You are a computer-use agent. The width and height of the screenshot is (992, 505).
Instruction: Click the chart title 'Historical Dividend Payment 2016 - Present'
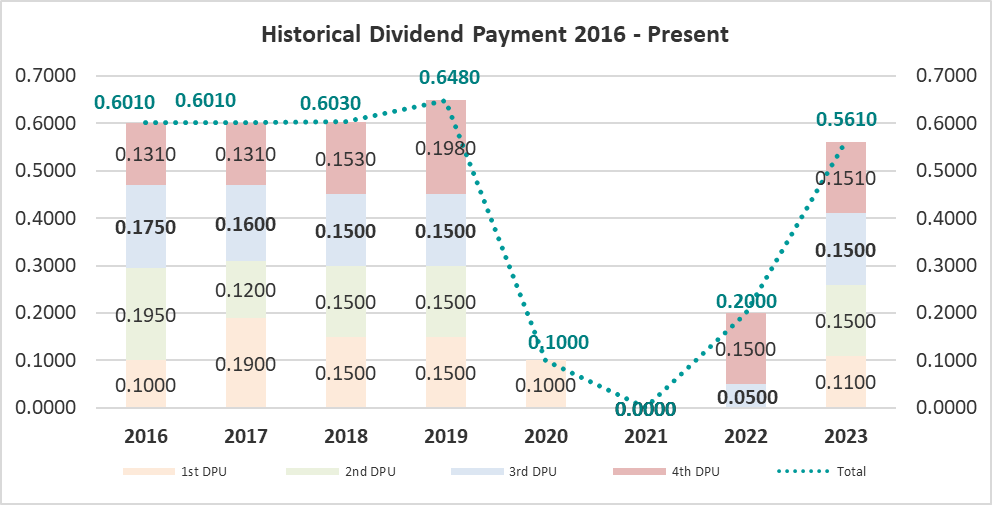(x=495, y=34)
